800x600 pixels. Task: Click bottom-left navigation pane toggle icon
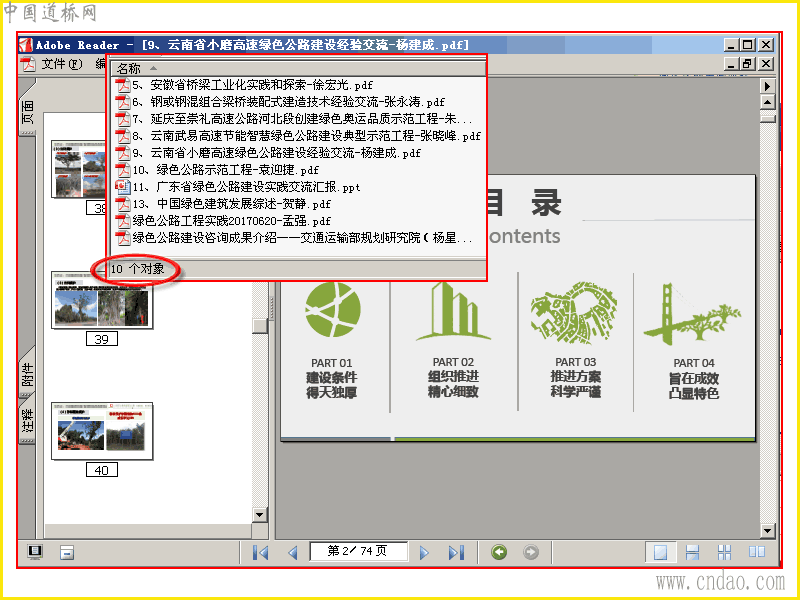click(35, 552)
